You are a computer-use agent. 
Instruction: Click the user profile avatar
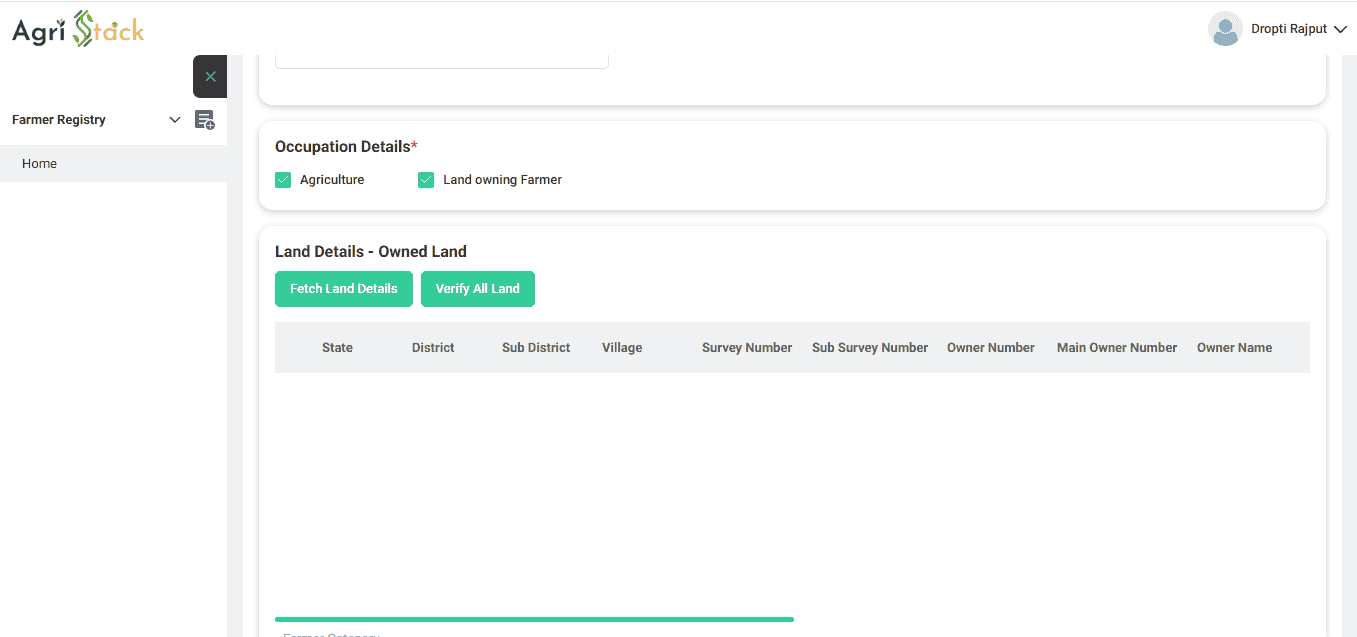(1225, 29)
